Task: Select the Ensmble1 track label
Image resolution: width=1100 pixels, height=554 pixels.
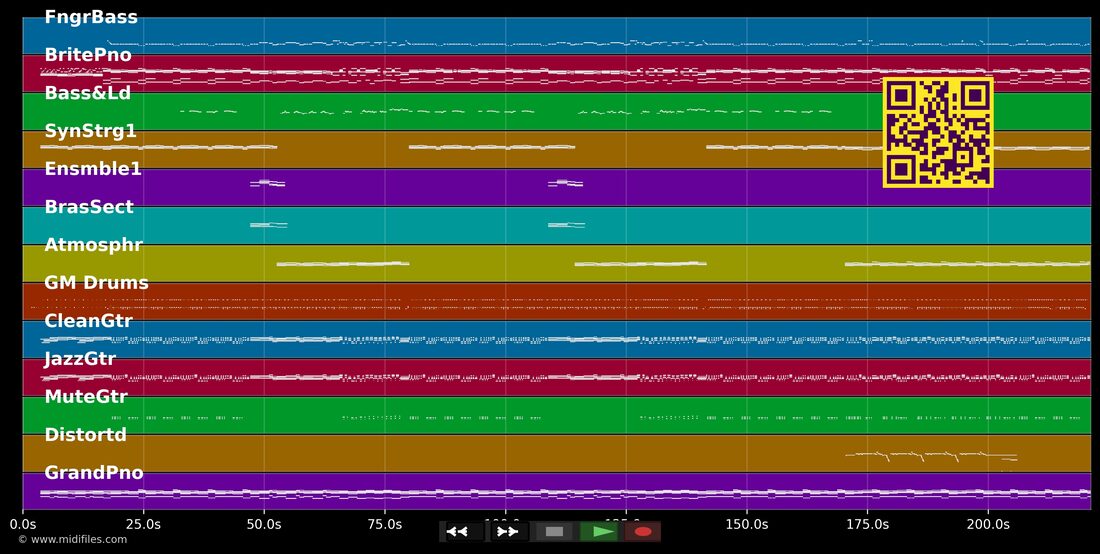Action: tap(93, 169)
